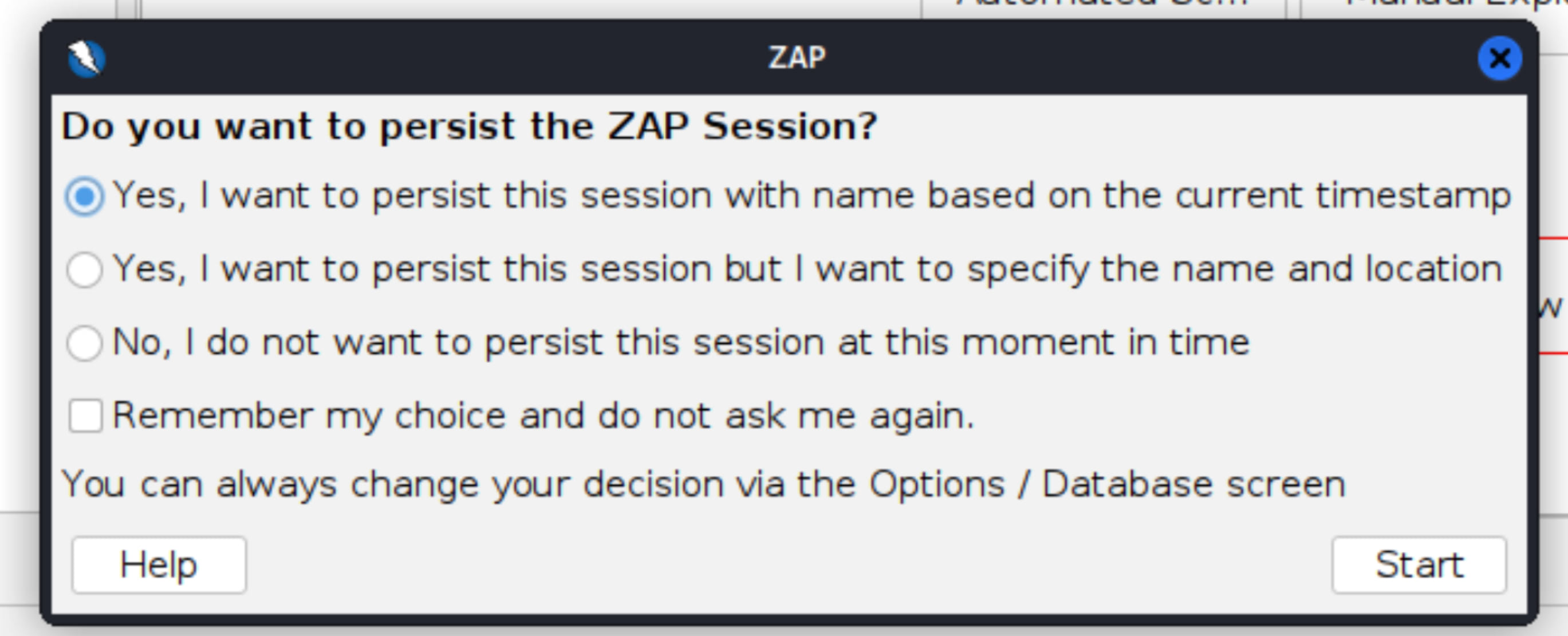
Task: Pick the default timestamp persistence choice
Action: [86, 195]
